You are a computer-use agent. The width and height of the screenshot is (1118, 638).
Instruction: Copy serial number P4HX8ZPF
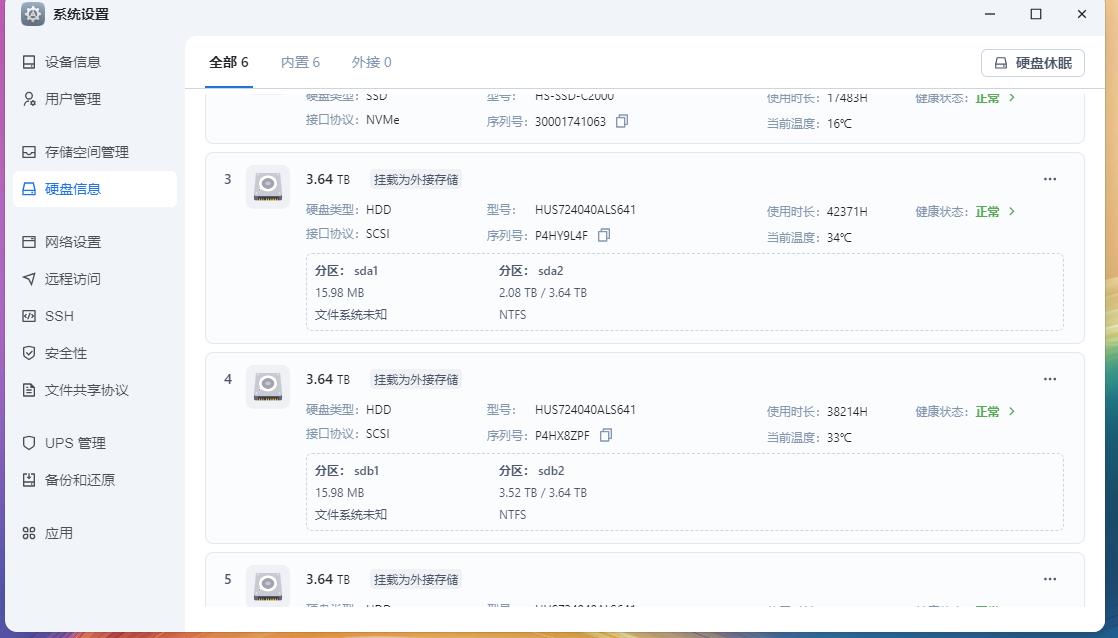[x=606, y=435]
